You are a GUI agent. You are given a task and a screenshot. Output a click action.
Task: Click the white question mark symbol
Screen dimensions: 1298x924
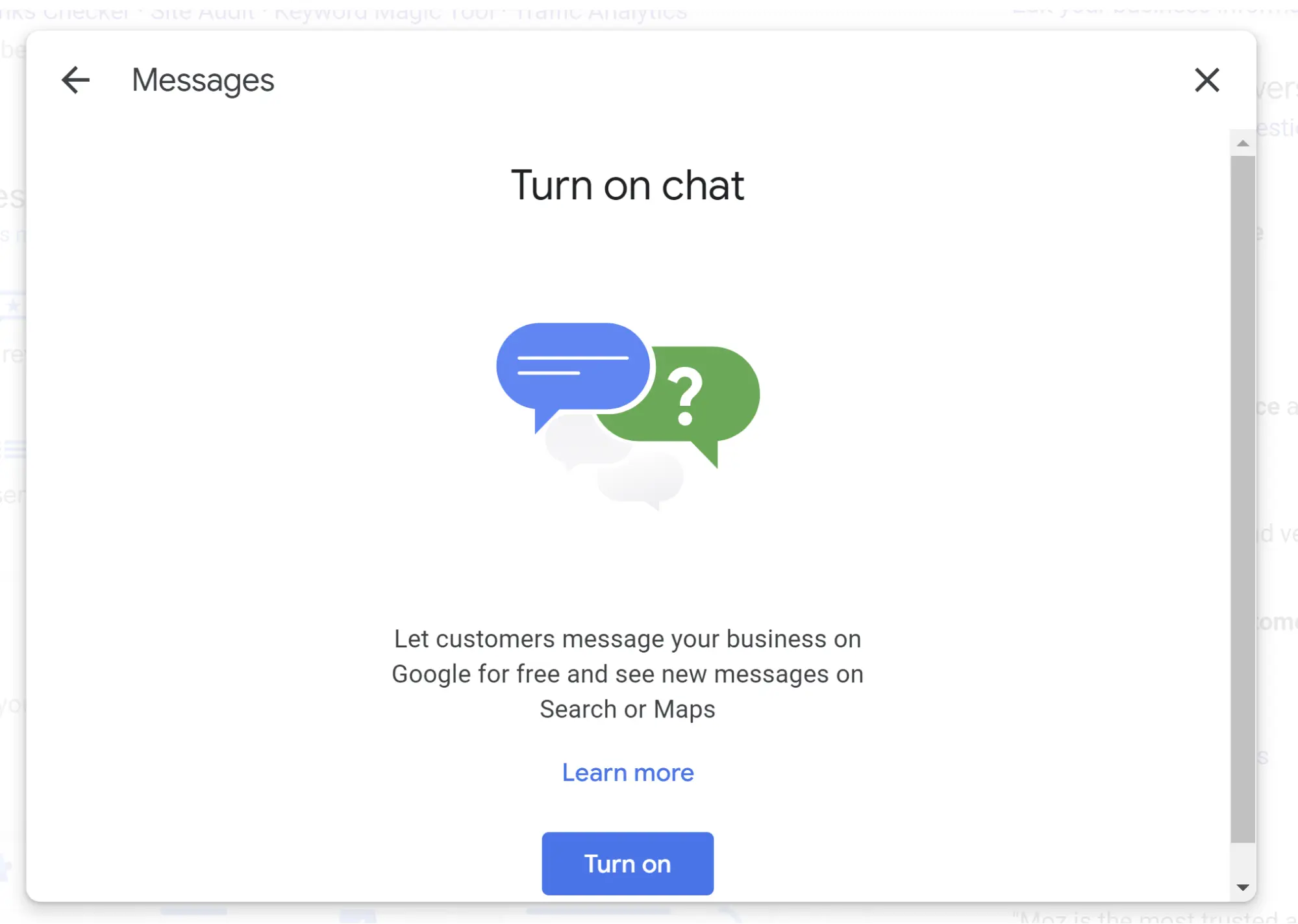(685, 395)
